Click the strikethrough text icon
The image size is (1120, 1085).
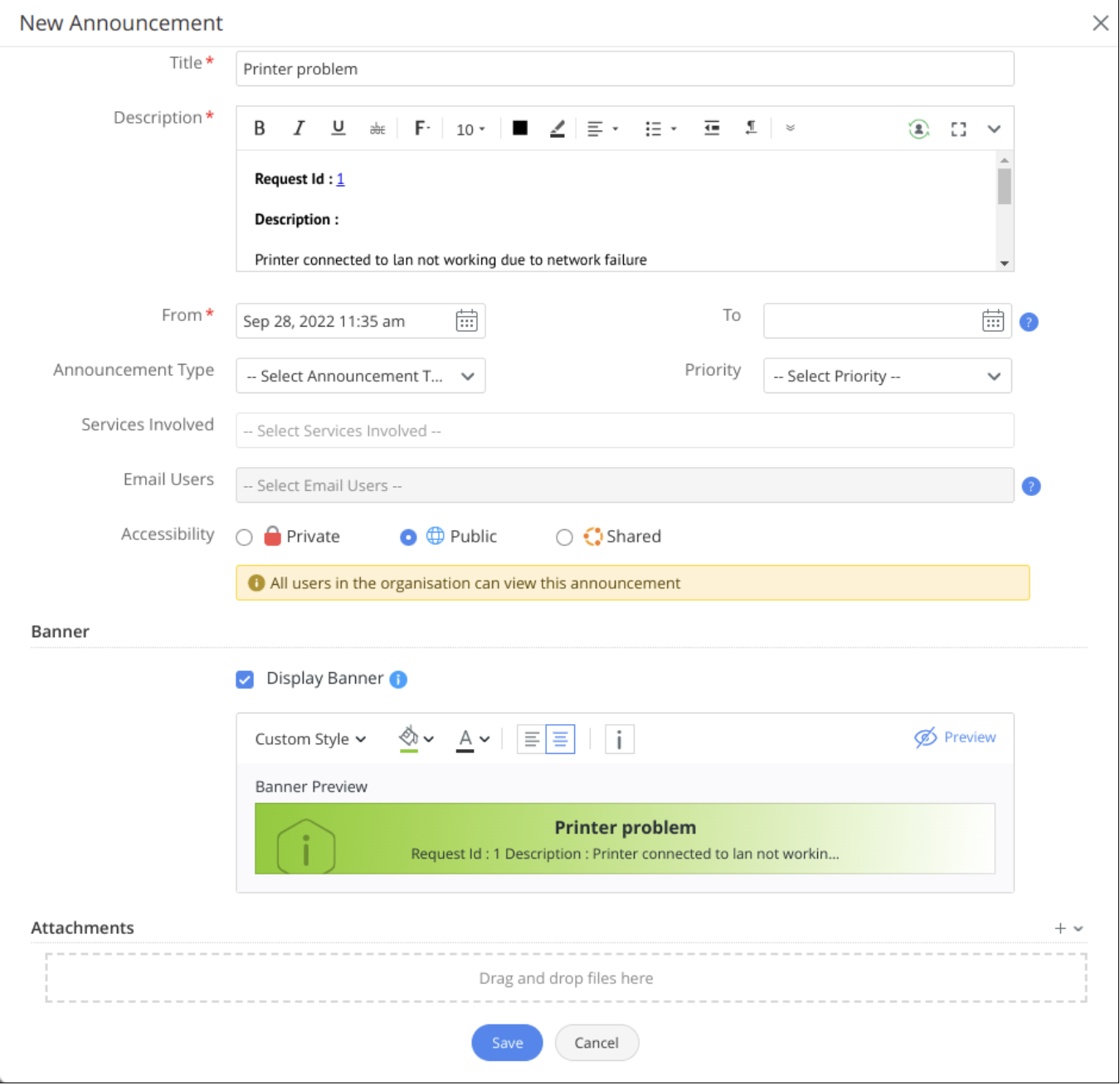pyautogui.click(x=377, y=129)
